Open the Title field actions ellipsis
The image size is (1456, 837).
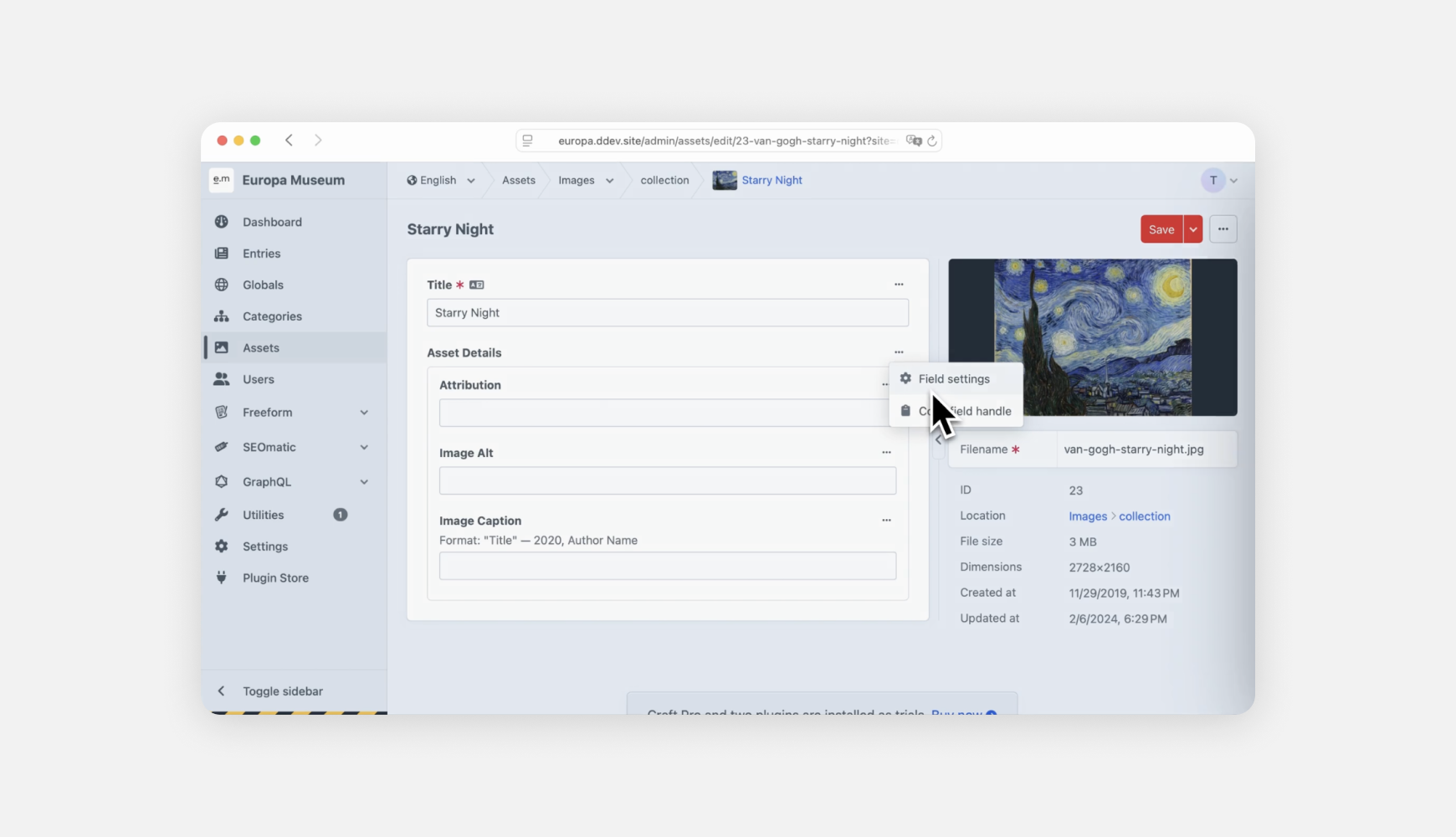[899, 285]
